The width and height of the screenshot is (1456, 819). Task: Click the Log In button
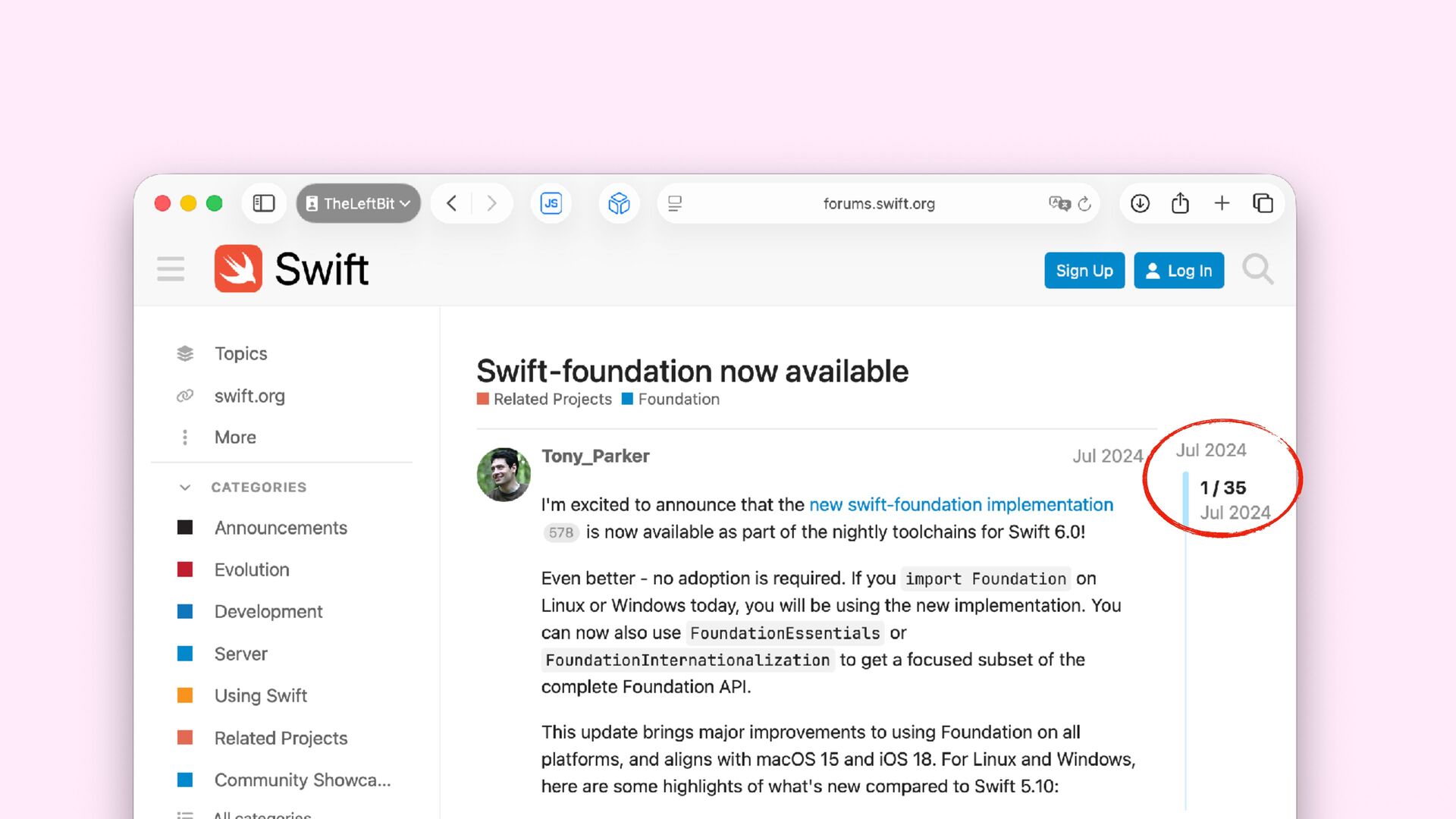pos(1178,271)
